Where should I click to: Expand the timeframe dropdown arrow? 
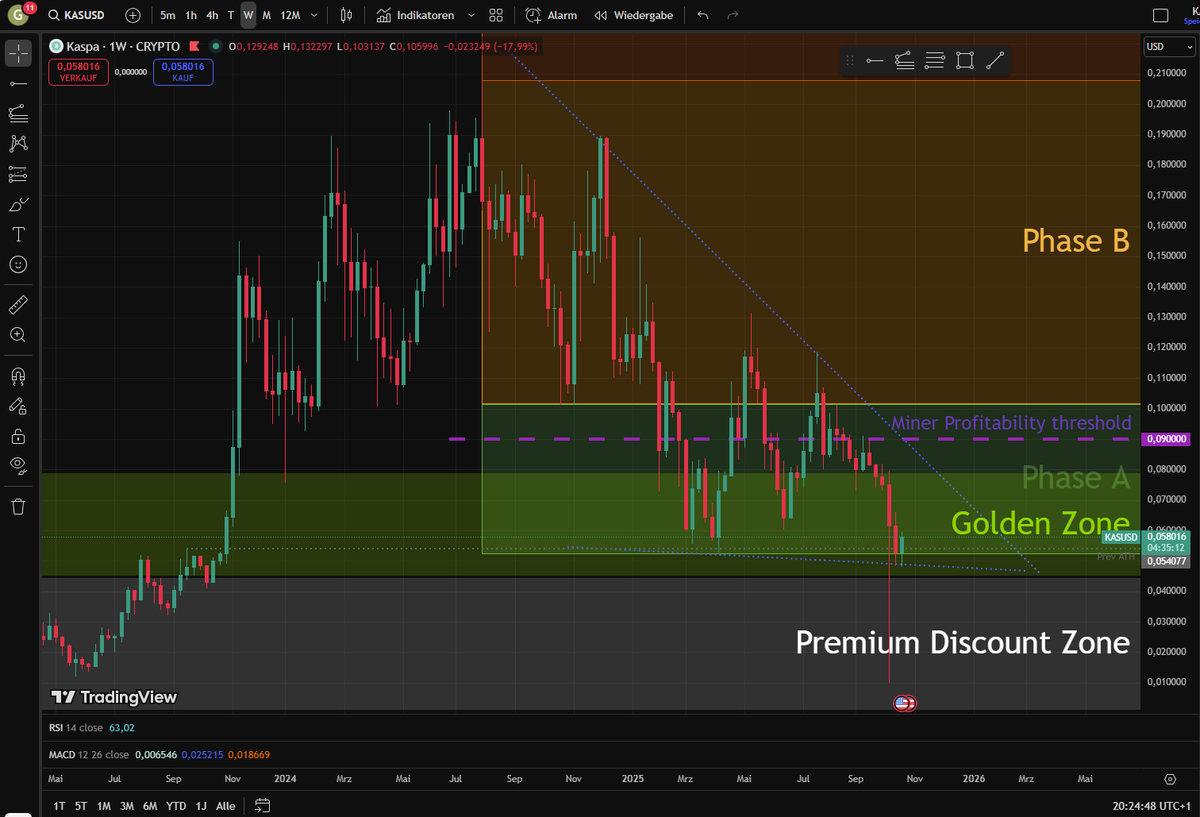tap(315, 15)
